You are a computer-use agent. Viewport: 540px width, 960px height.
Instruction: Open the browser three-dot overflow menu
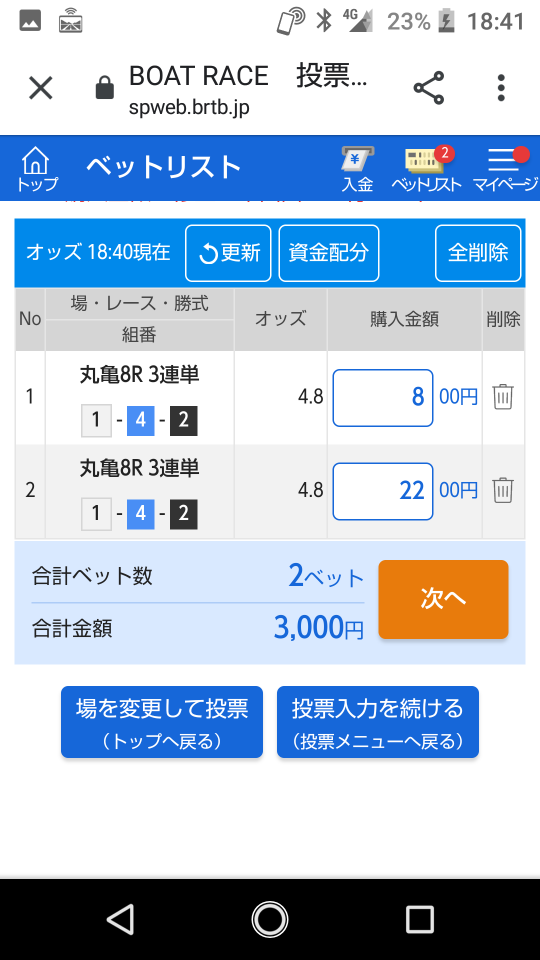[501, 88]
